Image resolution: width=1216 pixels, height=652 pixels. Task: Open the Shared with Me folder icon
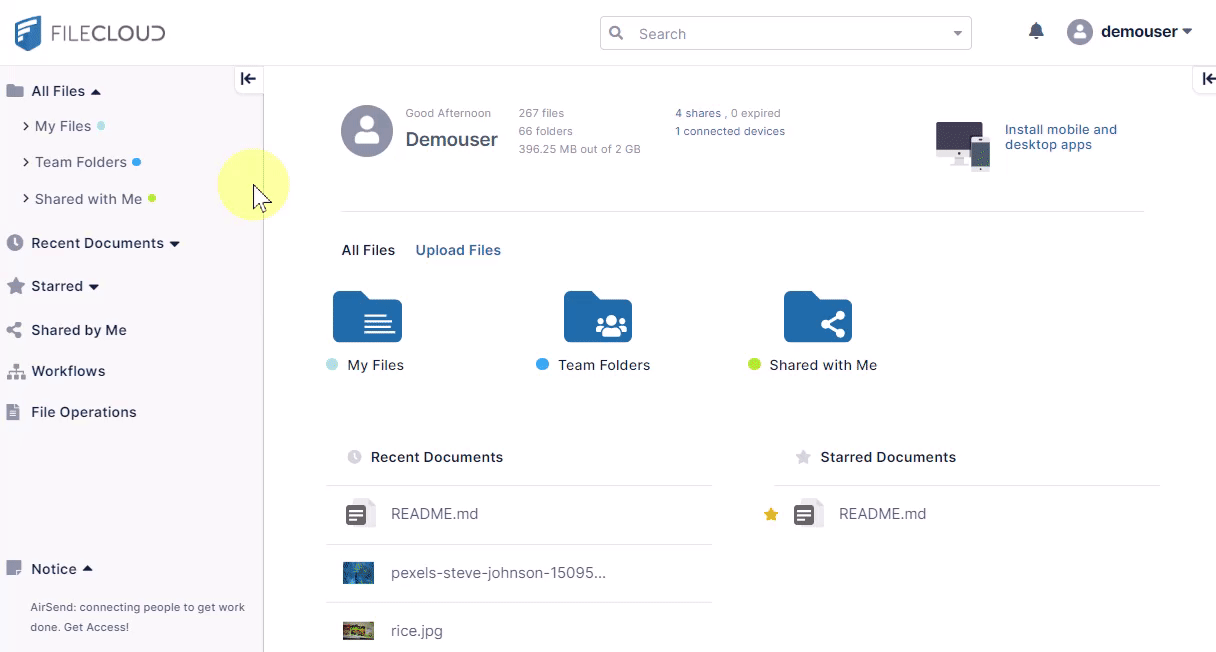pos(817,317)
